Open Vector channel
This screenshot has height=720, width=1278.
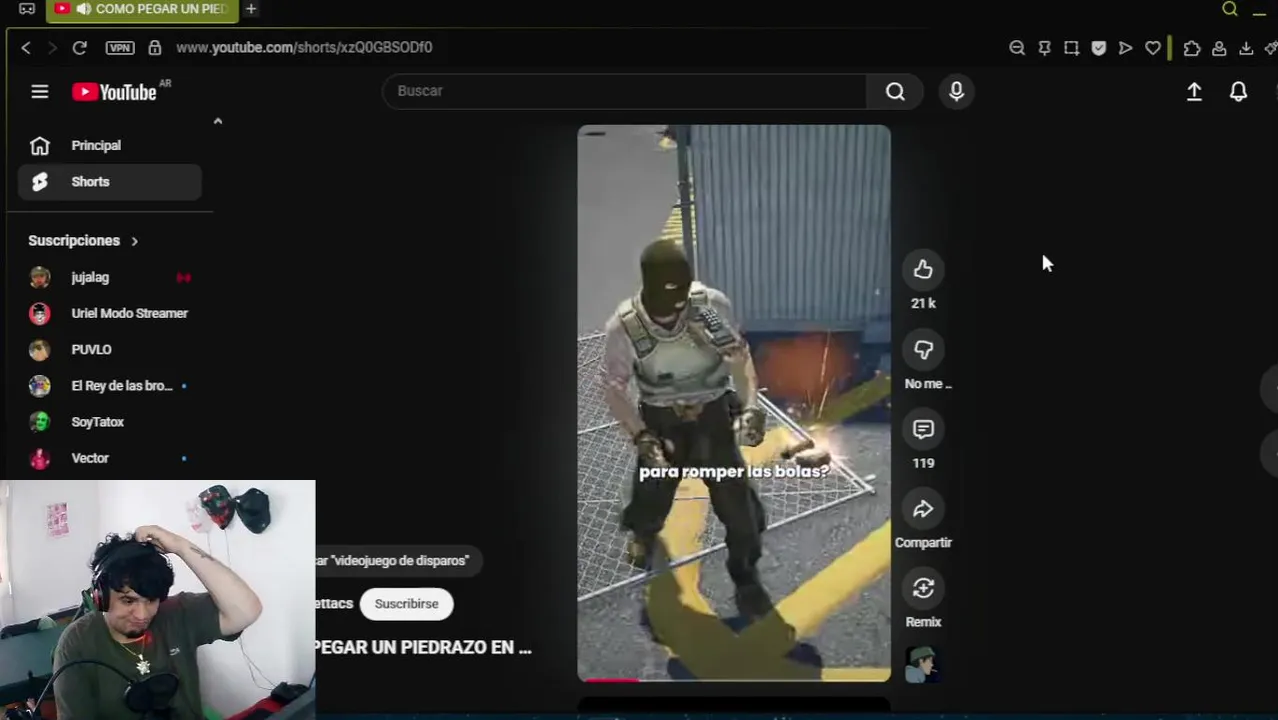110,458
